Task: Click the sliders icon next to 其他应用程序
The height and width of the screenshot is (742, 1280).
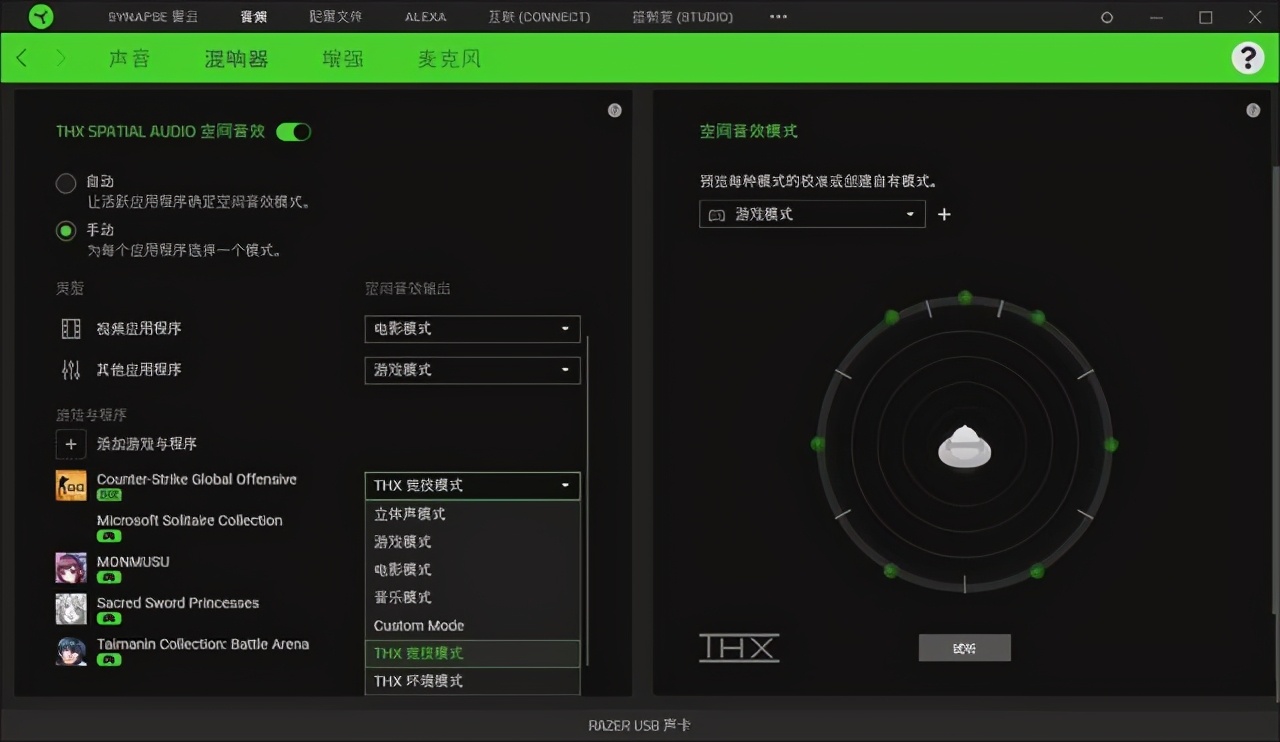Action: (x=70, y=369)
